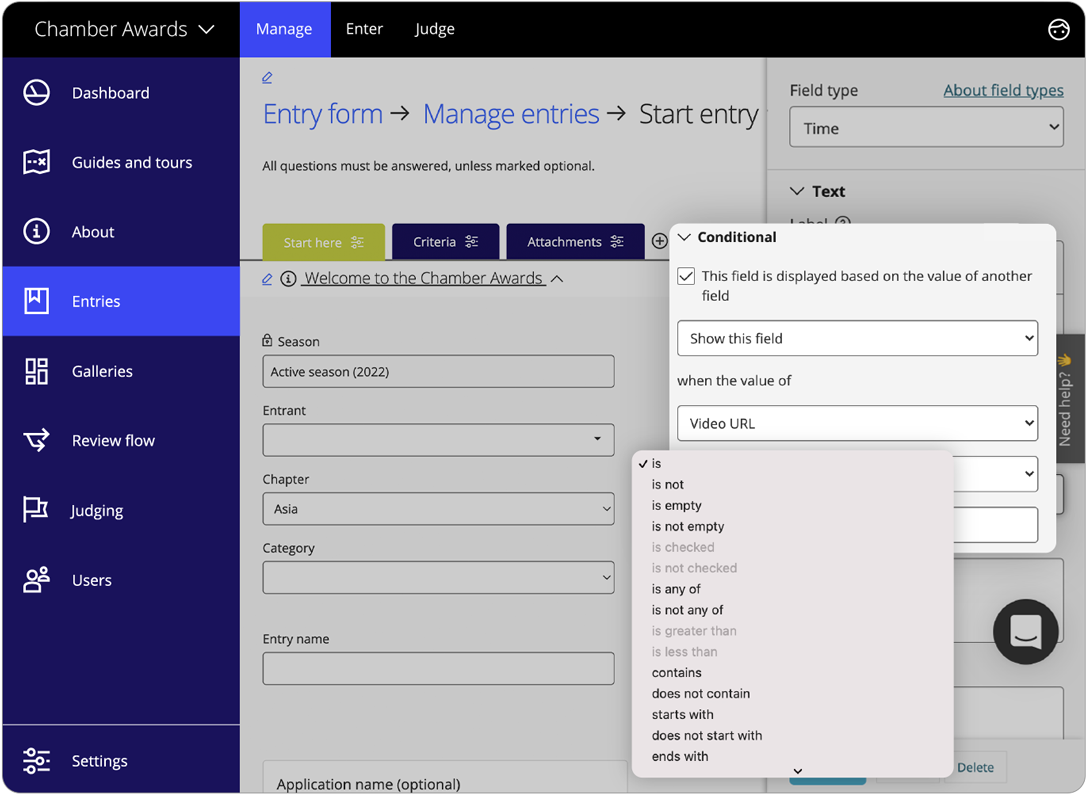Image resolution: width=1086 pixels, height=797 pixels.
Task: Click the Delete button
Action: click(x=975, y=767)
